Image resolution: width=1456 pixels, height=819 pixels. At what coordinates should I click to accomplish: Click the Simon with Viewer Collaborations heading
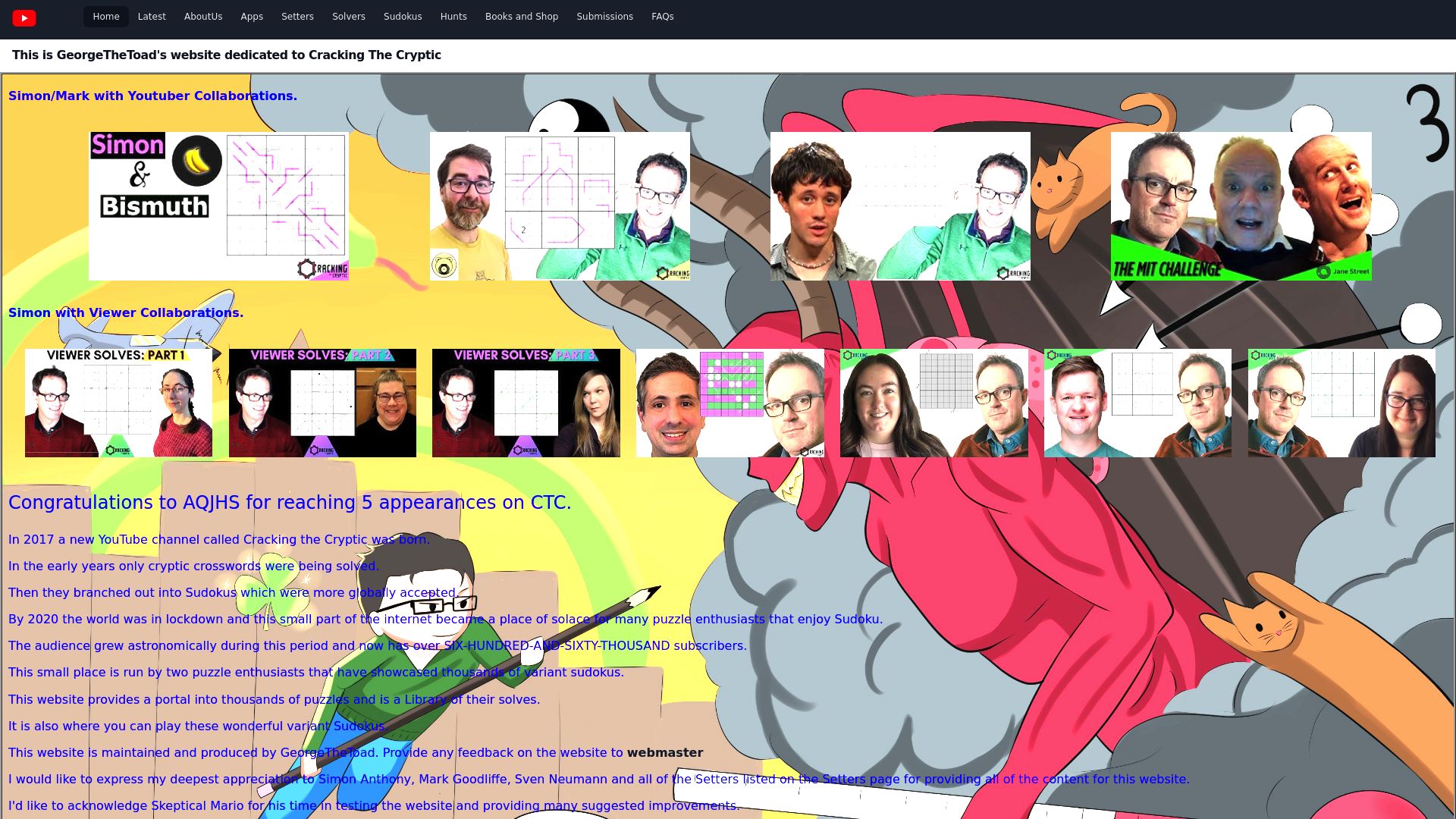tap(126, 312)
